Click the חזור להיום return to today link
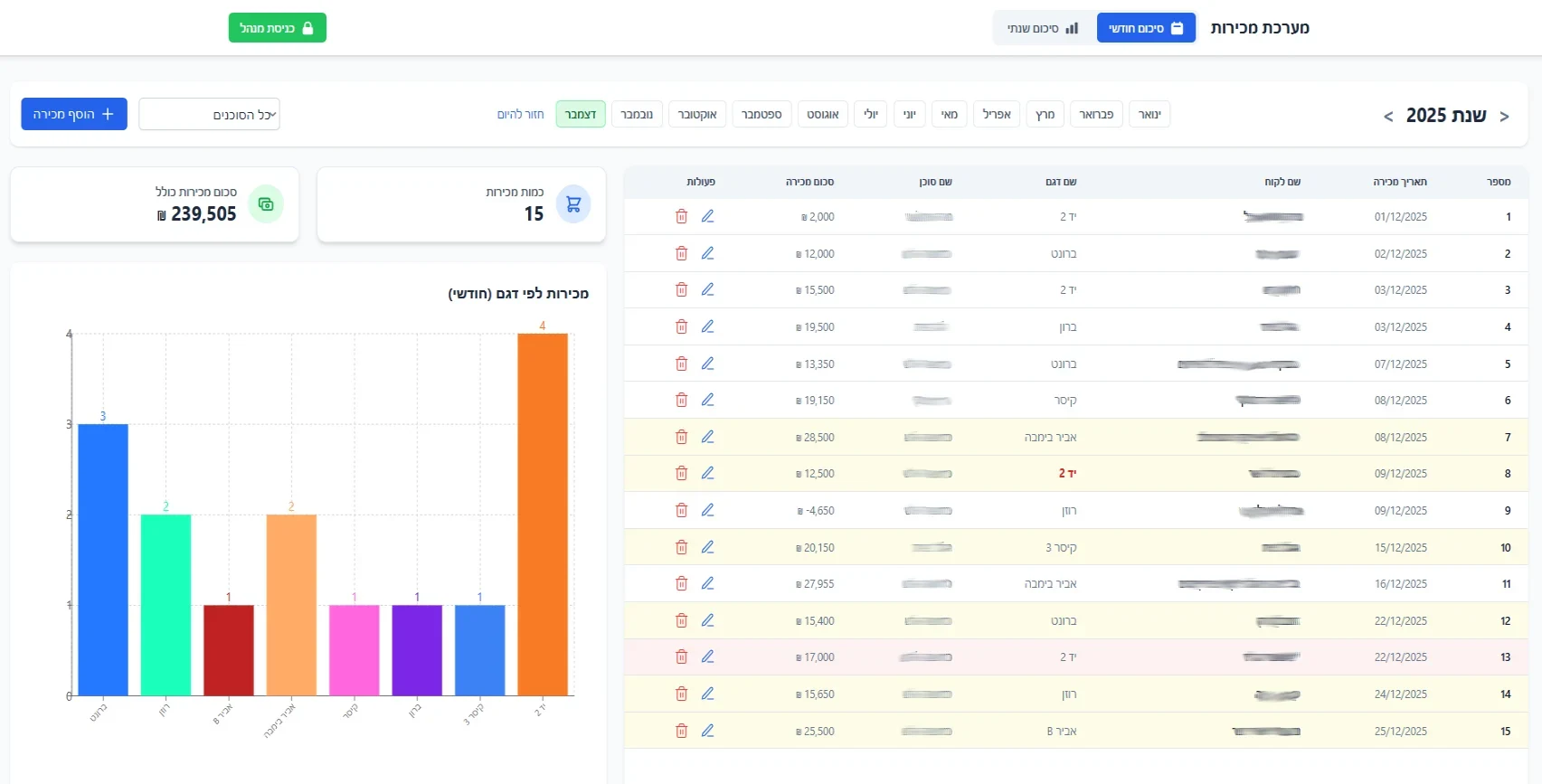1542x784 pixels. pos(520,115)
